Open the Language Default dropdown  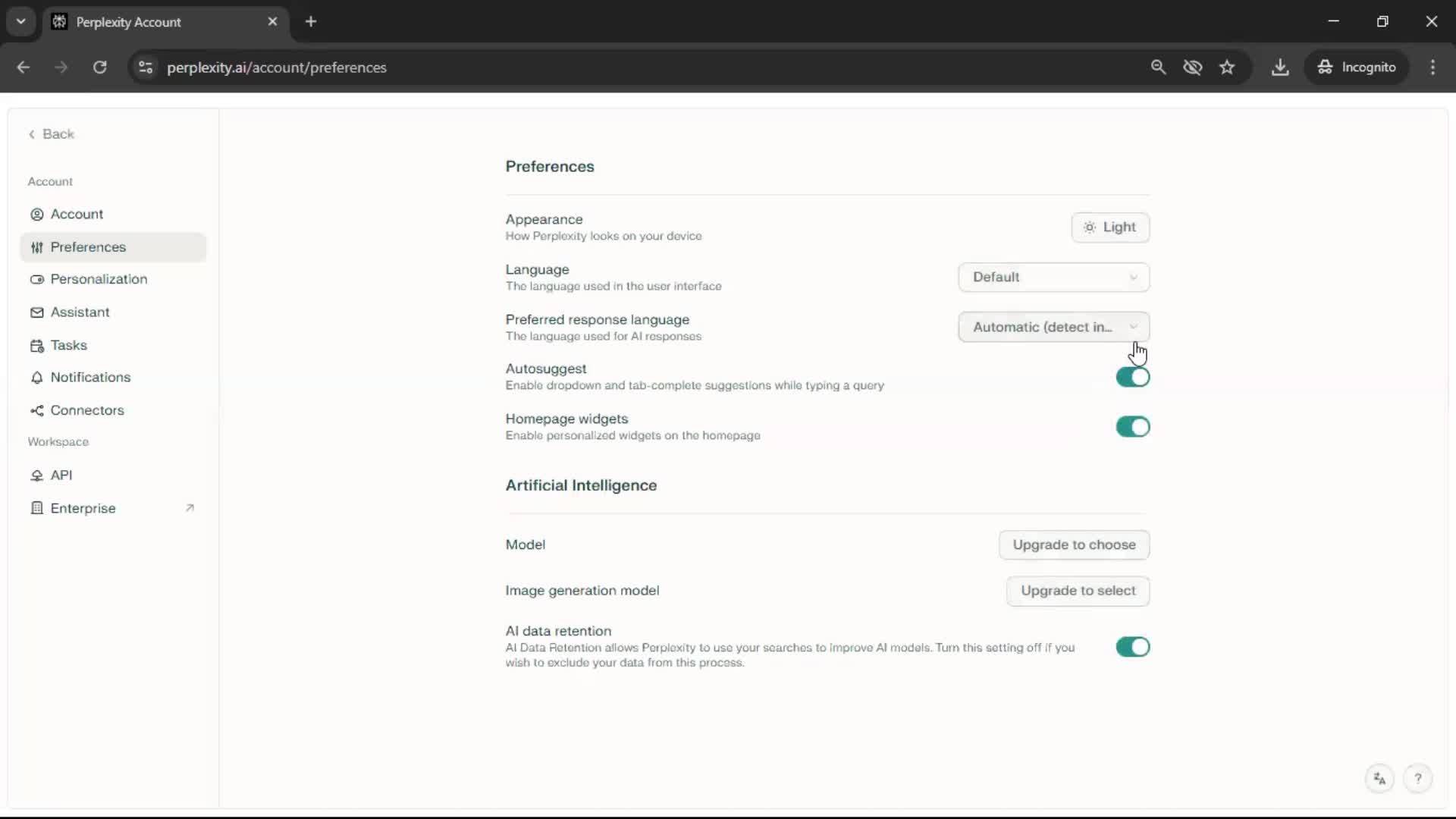pyautogui.click(x=1053, y=277)
